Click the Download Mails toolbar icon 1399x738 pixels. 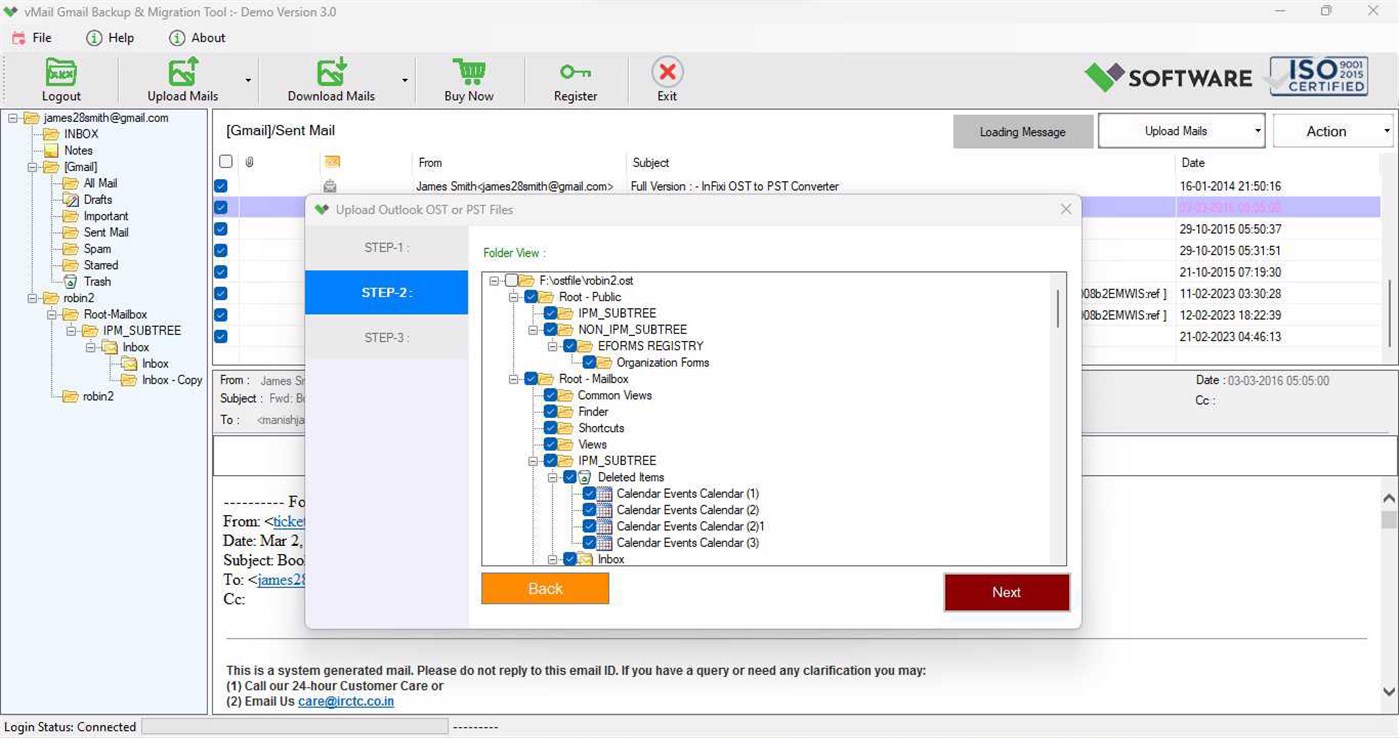(331, 72)
